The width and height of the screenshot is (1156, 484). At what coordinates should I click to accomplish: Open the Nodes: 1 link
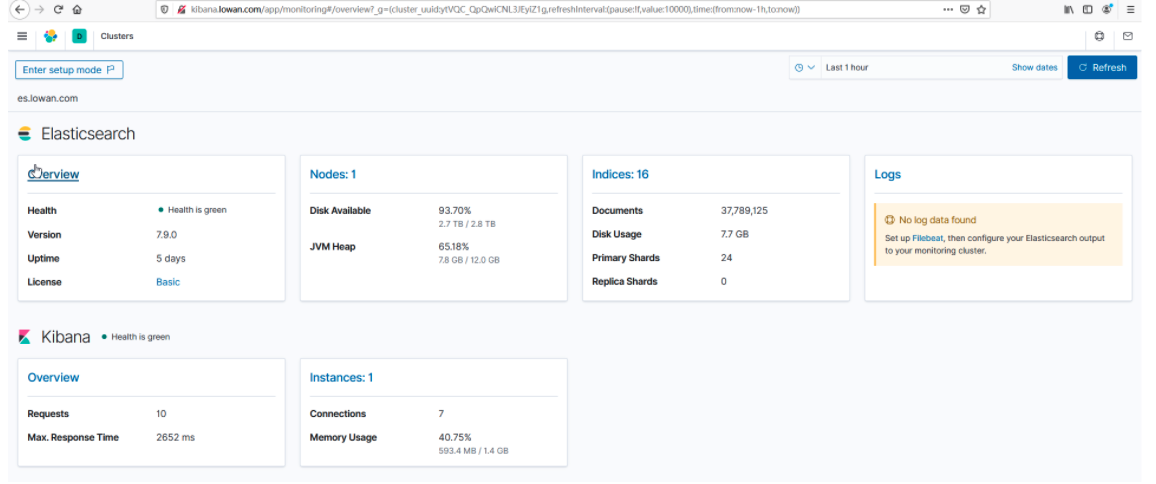click(332, 175)
